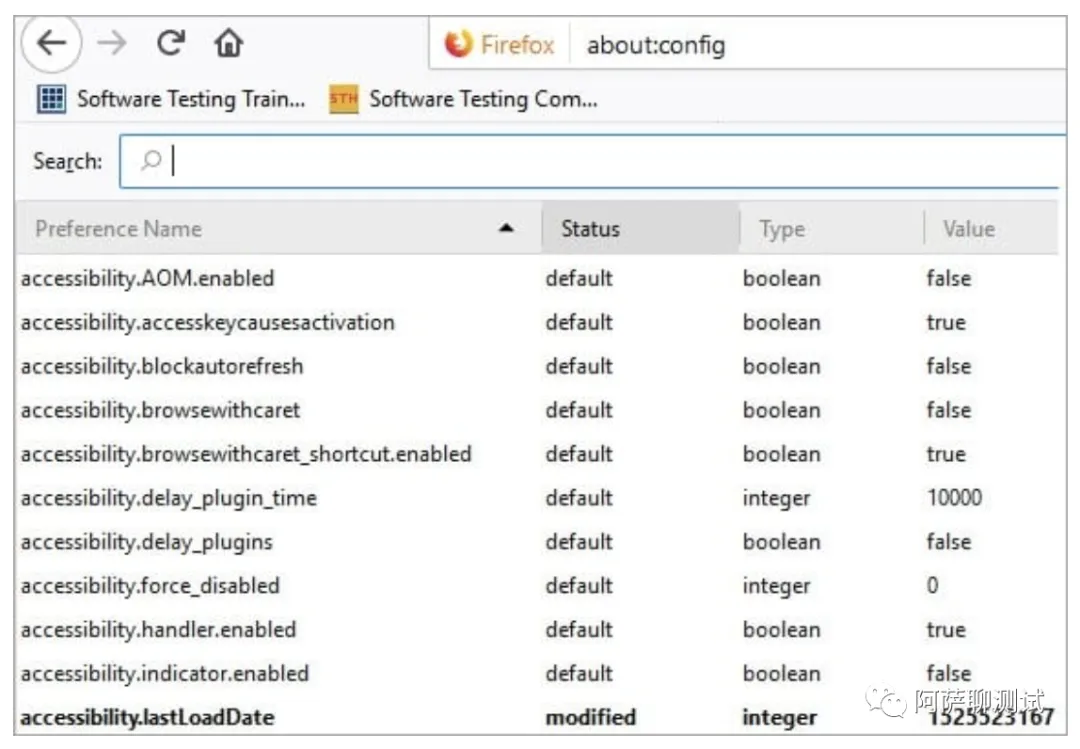Sort by the Preference Name column header
This screenshot has width=1080, height=749.
click(119, 229)
